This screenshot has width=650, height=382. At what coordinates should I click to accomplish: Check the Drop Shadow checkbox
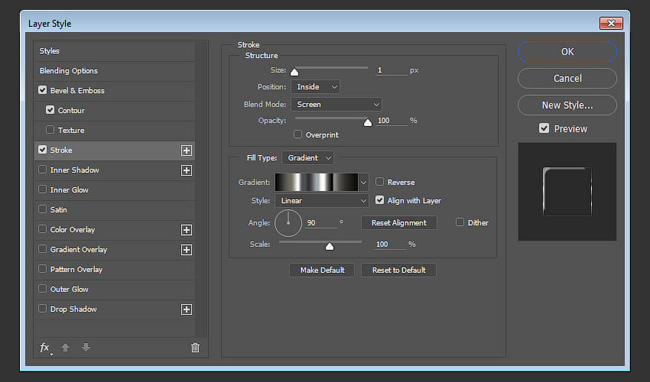click(x=42, y=309)
